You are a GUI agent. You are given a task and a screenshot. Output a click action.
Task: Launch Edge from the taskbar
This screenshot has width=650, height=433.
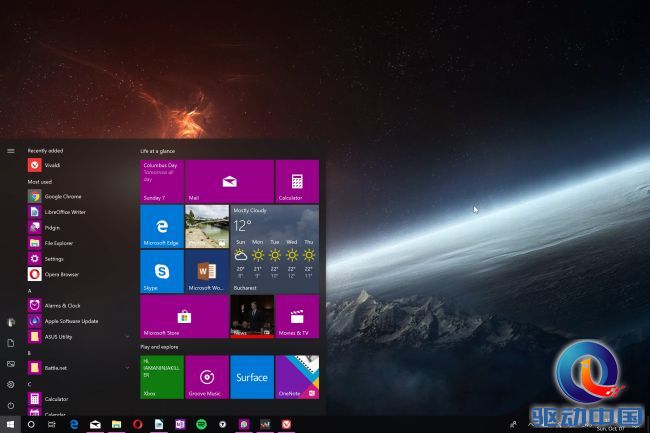click(x=74, y=424)
